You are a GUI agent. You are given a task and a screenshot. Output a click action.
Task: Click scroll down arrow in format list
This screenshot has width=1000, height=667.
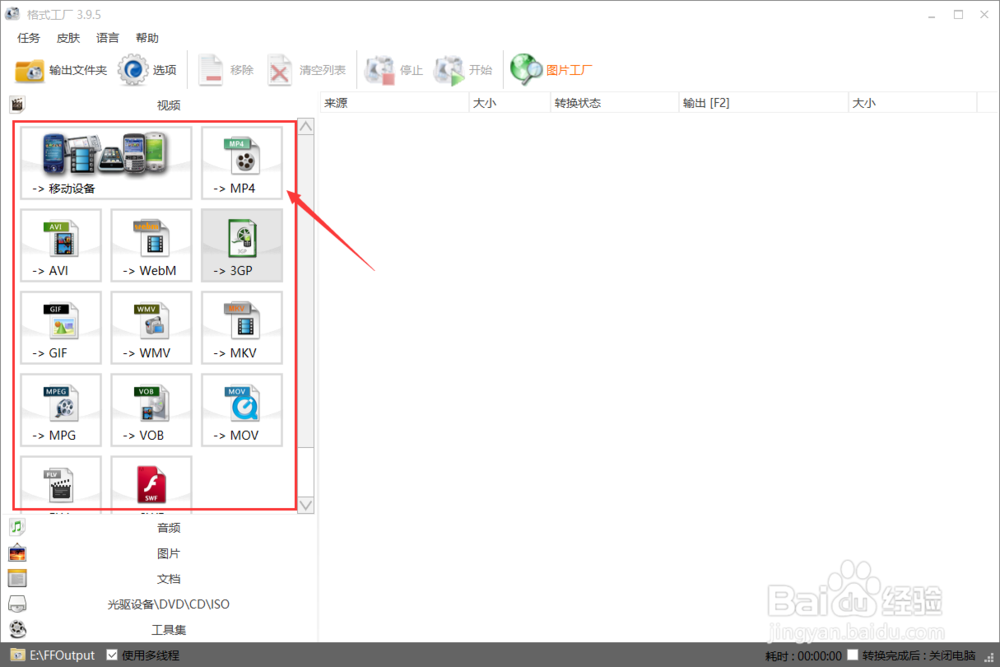pyautogui.click(x=306, y=505)
